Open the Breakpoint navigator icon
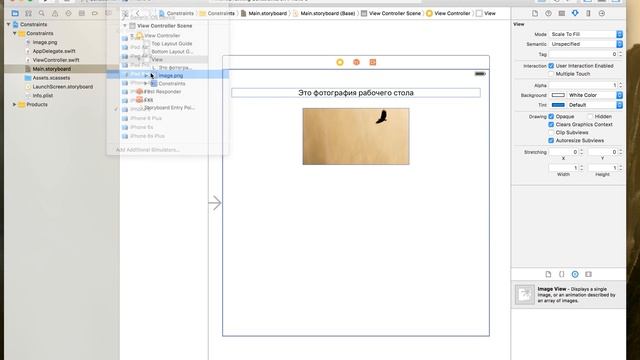The image size is (640, 360). [95, 13]
